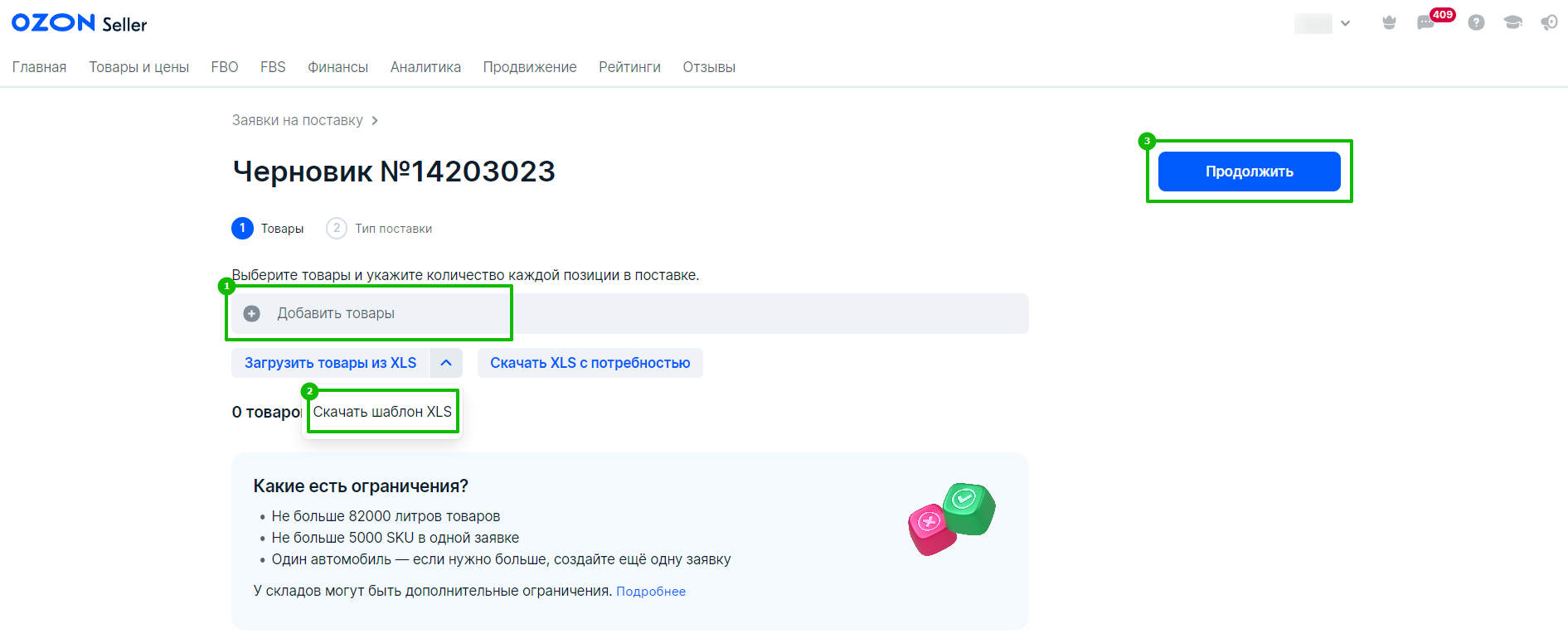Go to Заявки на поставку breadcrumb
This screenshot has width=1568, height=638.
pyautogui.click(x=297, y=121)
